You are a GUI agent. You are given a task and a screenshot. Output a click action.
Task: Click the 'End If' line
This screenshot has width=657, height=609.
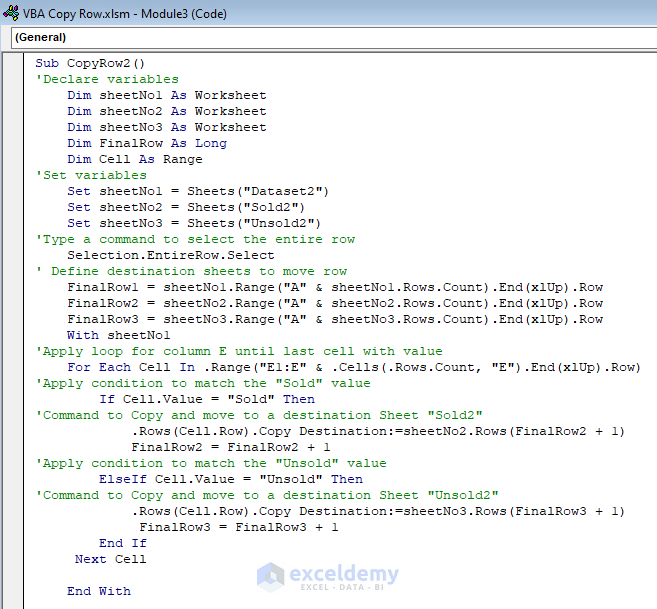point(123,543)
